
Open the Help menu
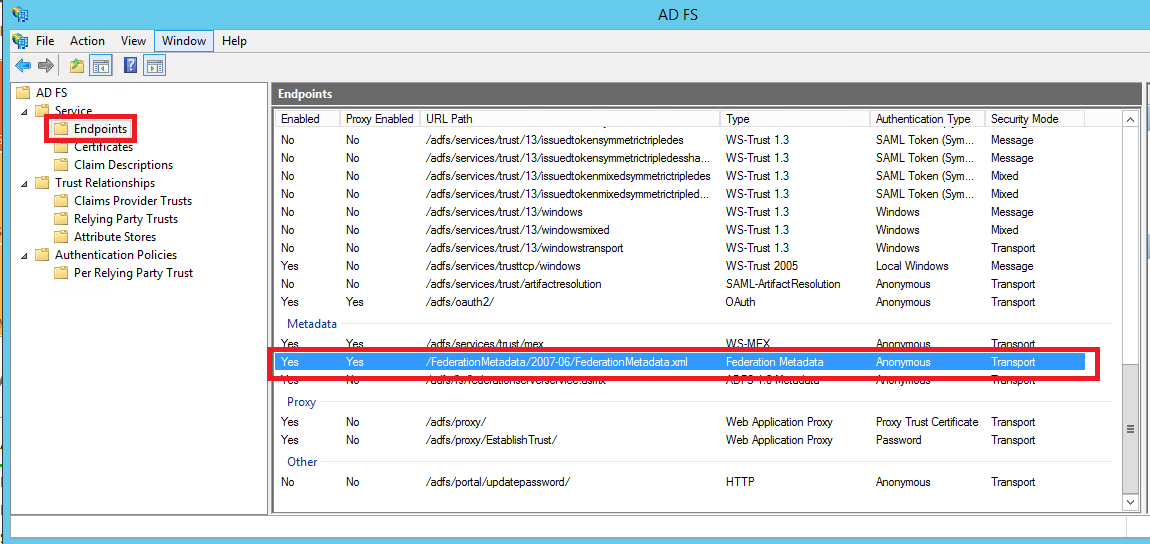point(234,41)
